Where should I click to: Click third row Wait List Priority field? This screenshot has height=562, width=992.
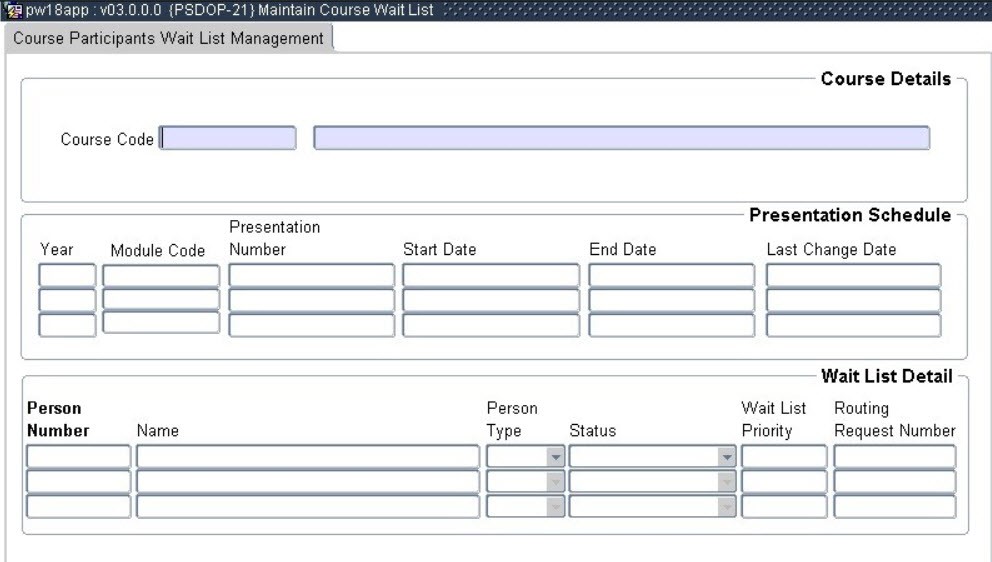[784, 507]
